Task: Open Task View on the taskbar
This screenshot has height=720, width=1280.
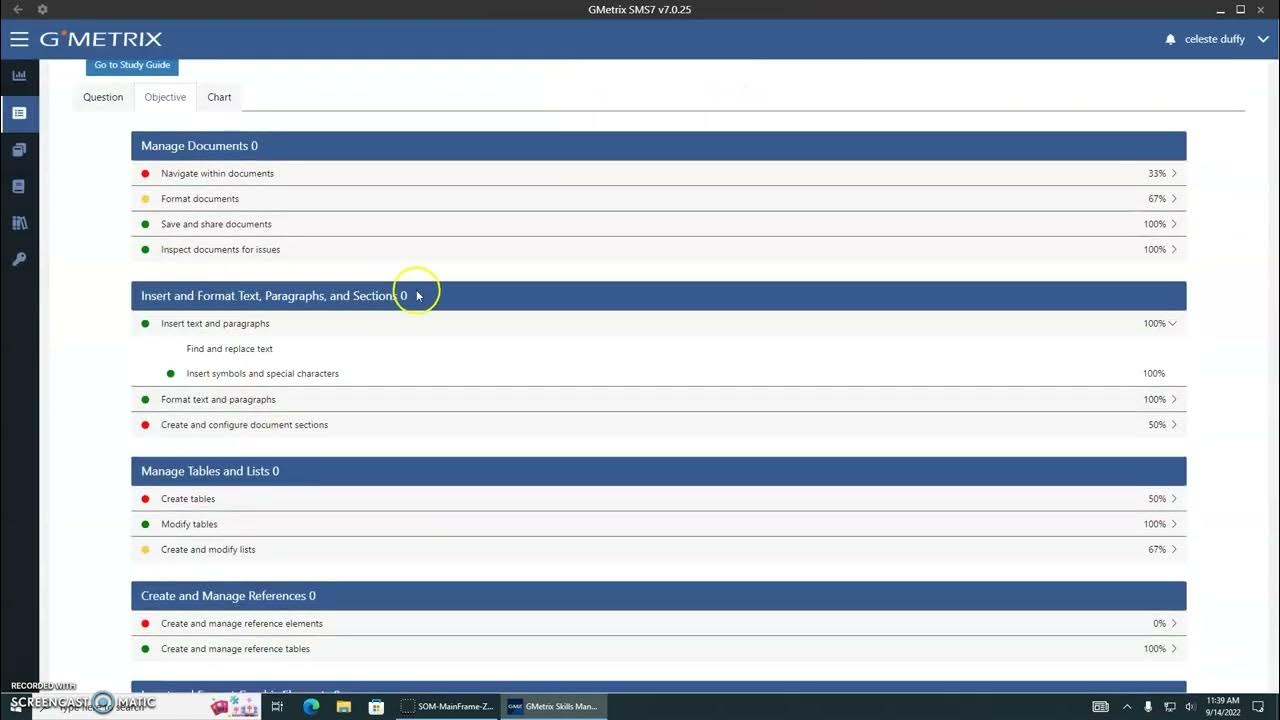Action: (277, 706)
